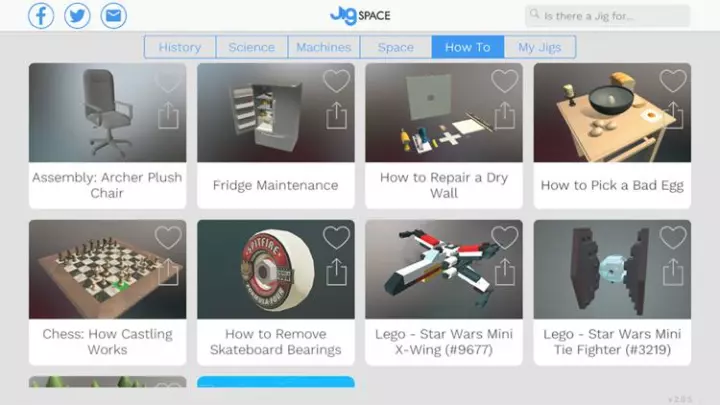Image resolution: width=720 pixels, height=405 pixels.
Task: Click the "Is there a Jig for..." search field
Action: (x=608, y=16)
